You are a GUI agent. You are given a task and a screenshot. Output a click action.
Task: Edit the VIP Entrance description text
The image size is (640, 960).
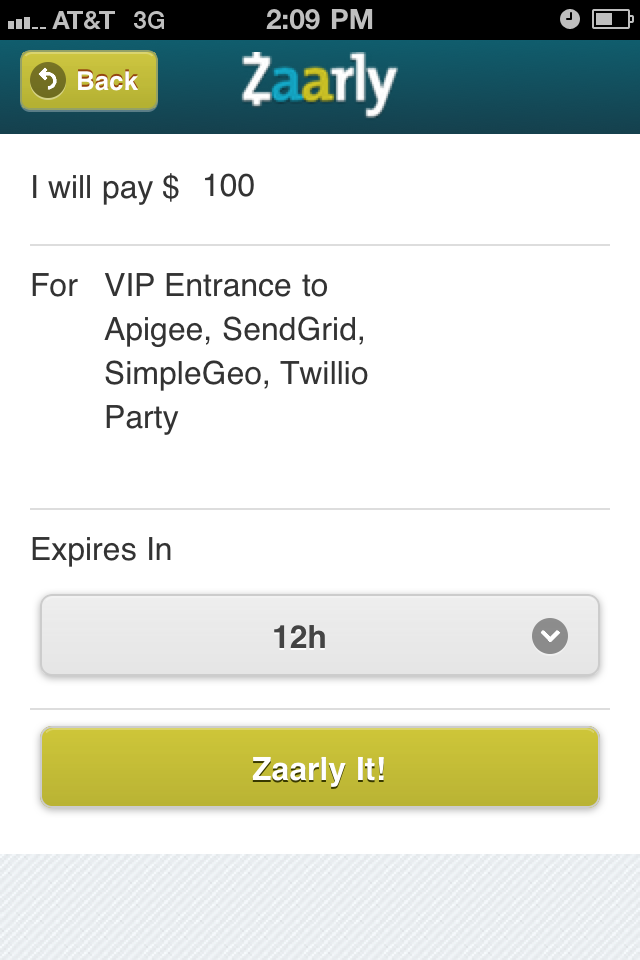tap(236, 351)
